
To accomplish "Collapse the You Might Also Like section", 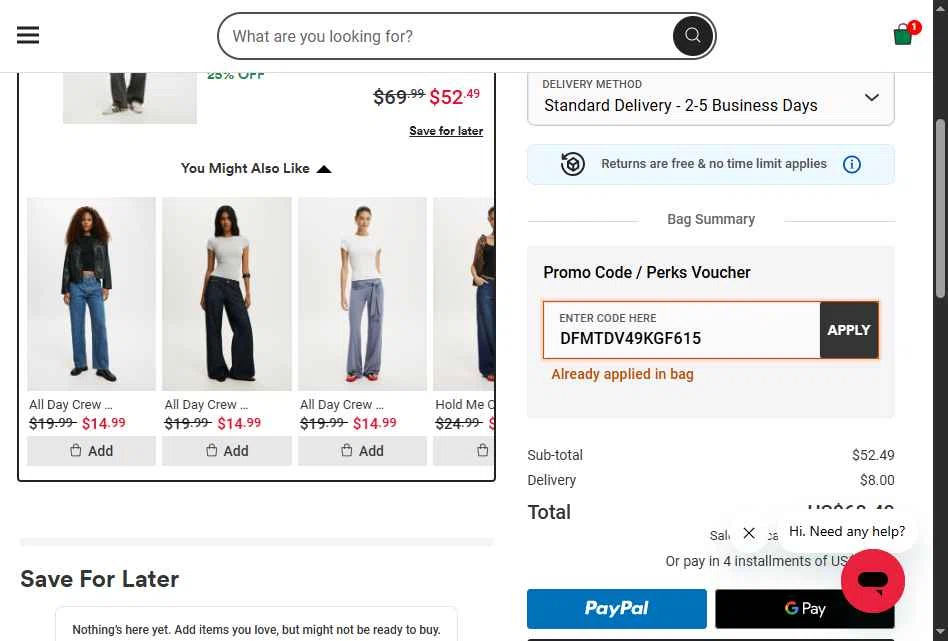I will (x=323, y=169).
